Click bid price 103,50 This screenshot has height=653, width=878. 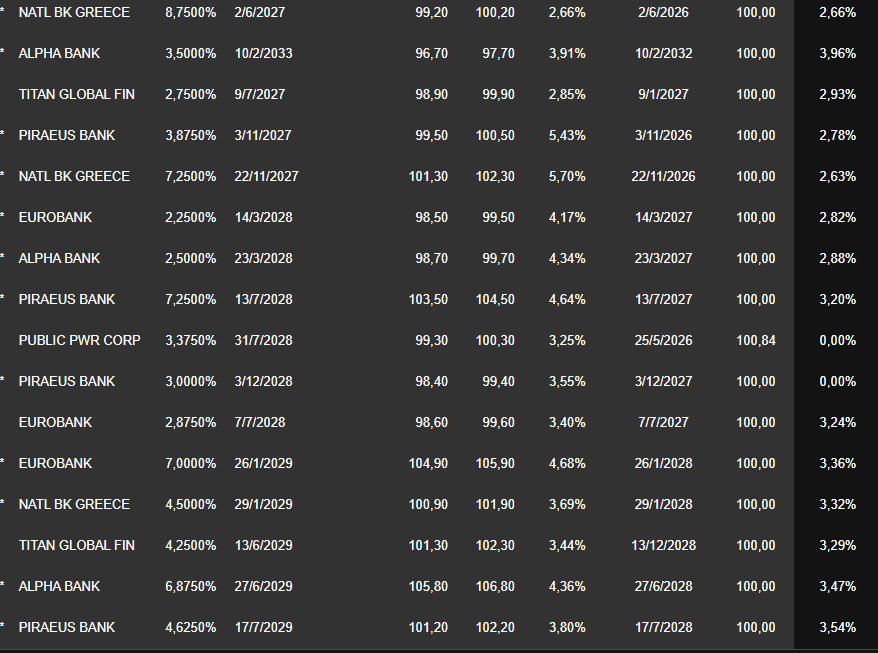pos(428,298)
